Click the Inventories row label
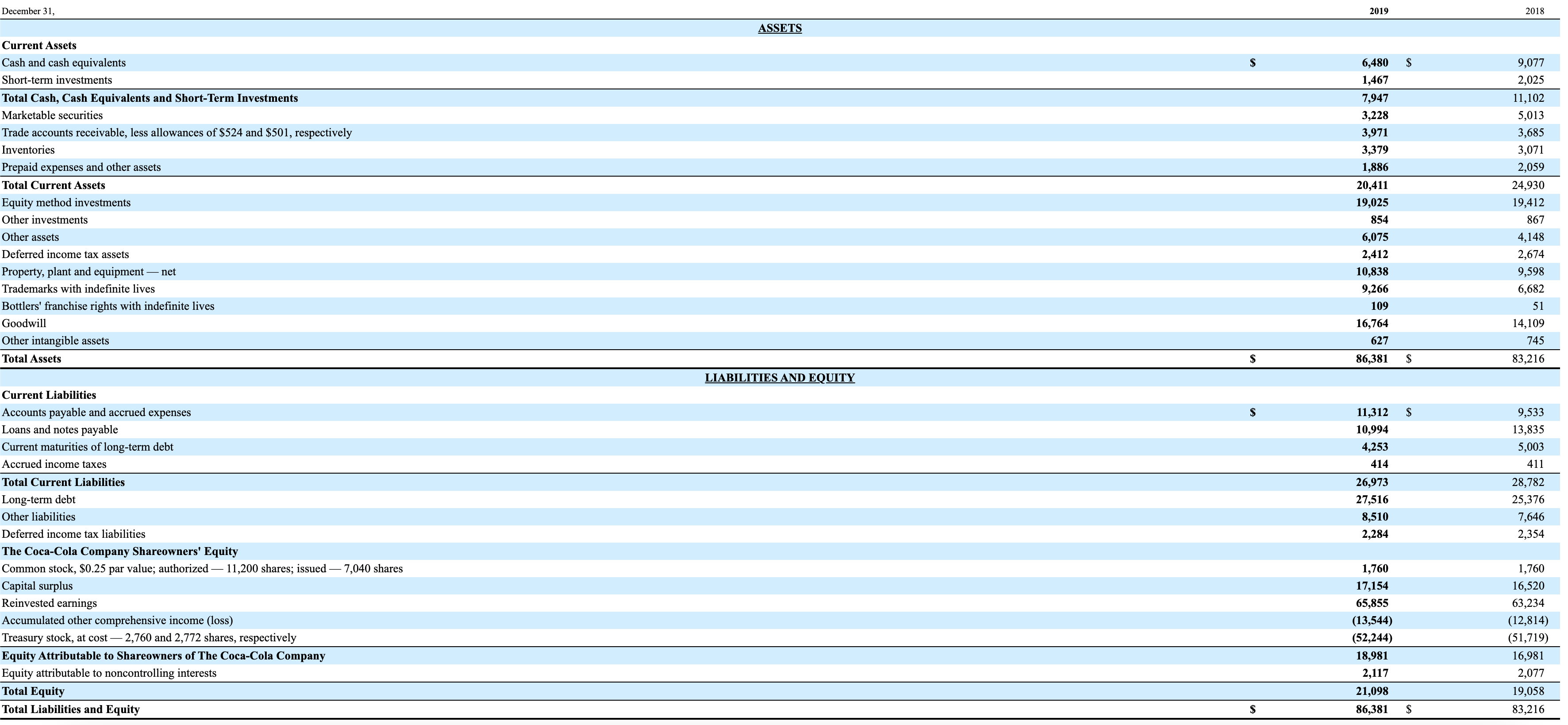The height and width of the screenshot is (725, 1568). click(29, 150)
